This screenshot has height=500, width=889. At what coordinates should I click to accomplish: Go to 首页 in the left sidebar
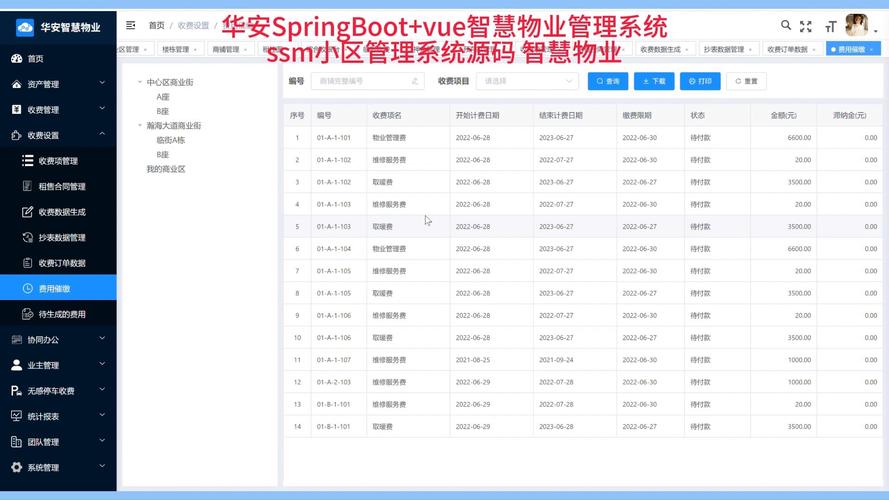36,59
